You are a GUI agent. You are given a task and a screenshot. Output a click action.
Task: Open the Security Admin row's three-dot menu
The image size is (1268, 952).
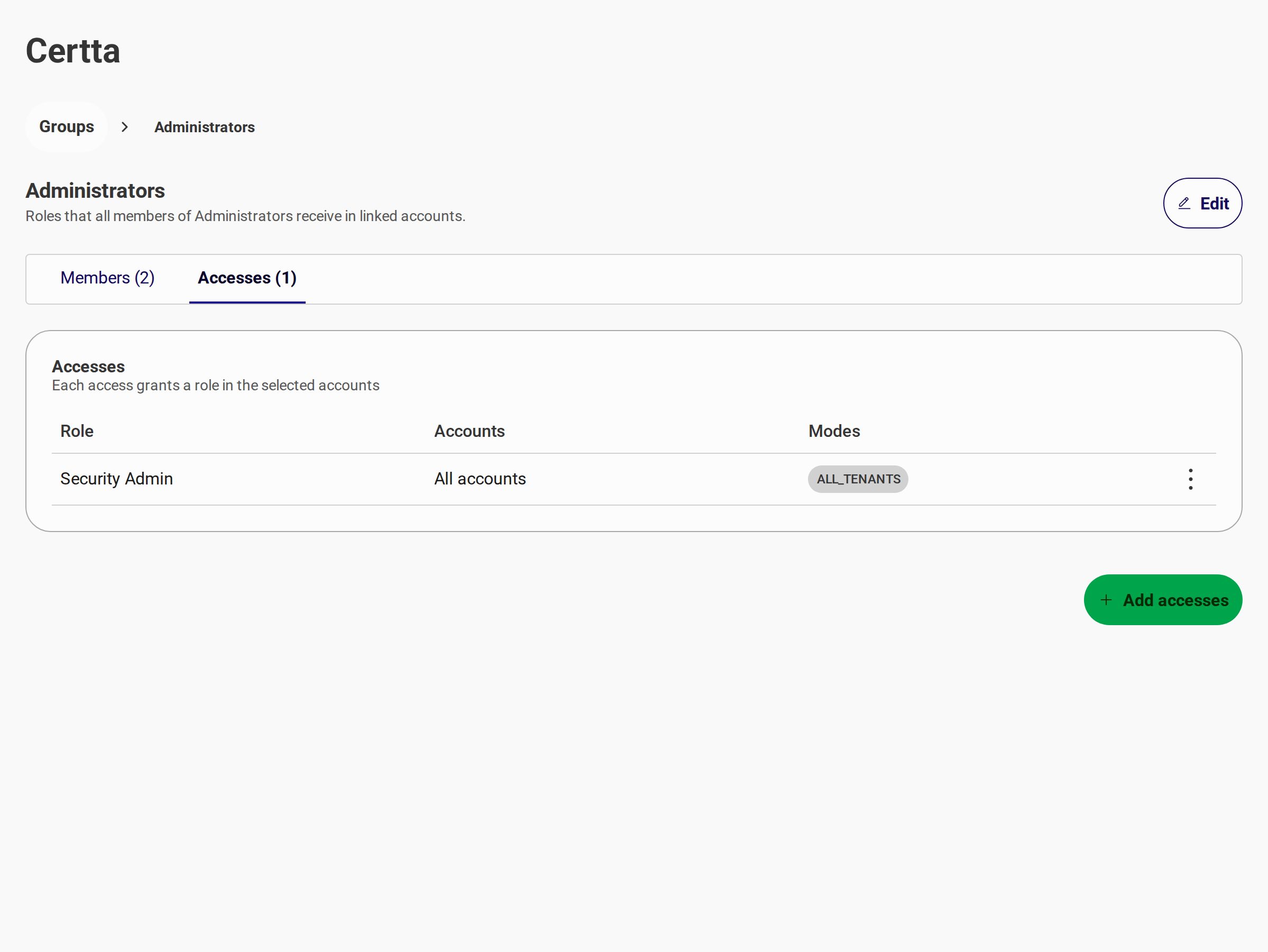[x=1190, y=479]
